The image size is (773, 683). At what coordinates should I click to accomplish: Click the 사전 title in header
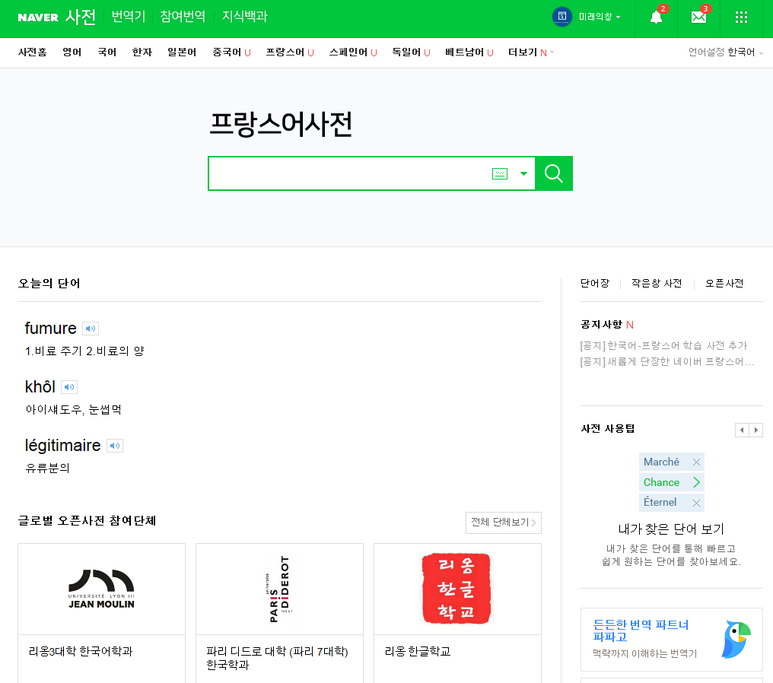(x=80, y=17)
